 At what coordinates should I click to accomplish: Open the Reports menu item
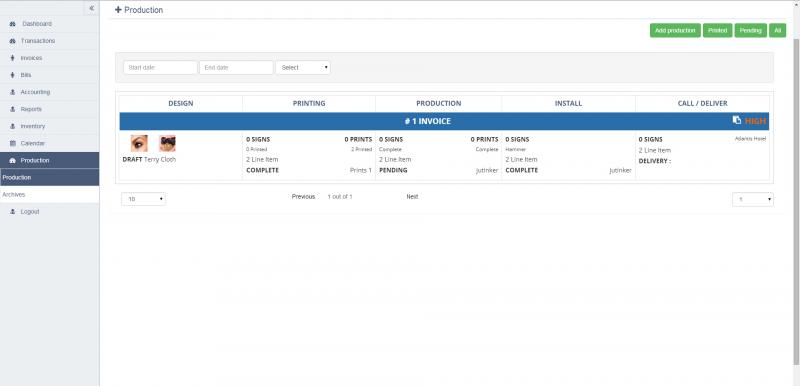coord(49,109)
